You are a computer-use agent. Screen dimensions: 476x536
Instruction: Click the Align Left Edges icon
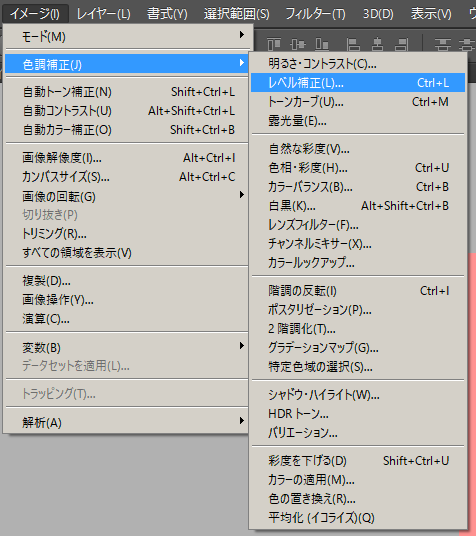tap(353, 44)
